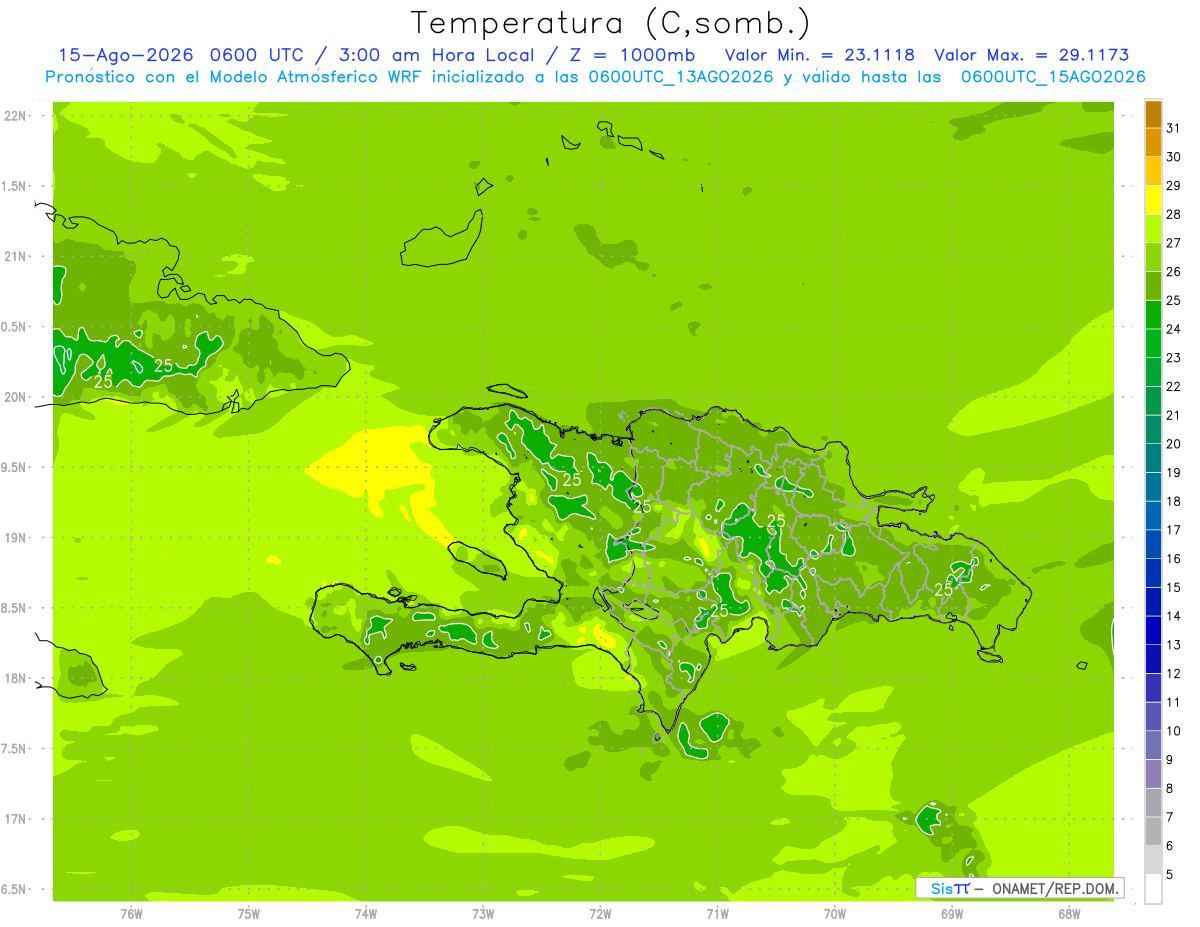Pick the lime legend swatch between 27 and 28
Viewport: 1200px width, 927px height.
1153,228
